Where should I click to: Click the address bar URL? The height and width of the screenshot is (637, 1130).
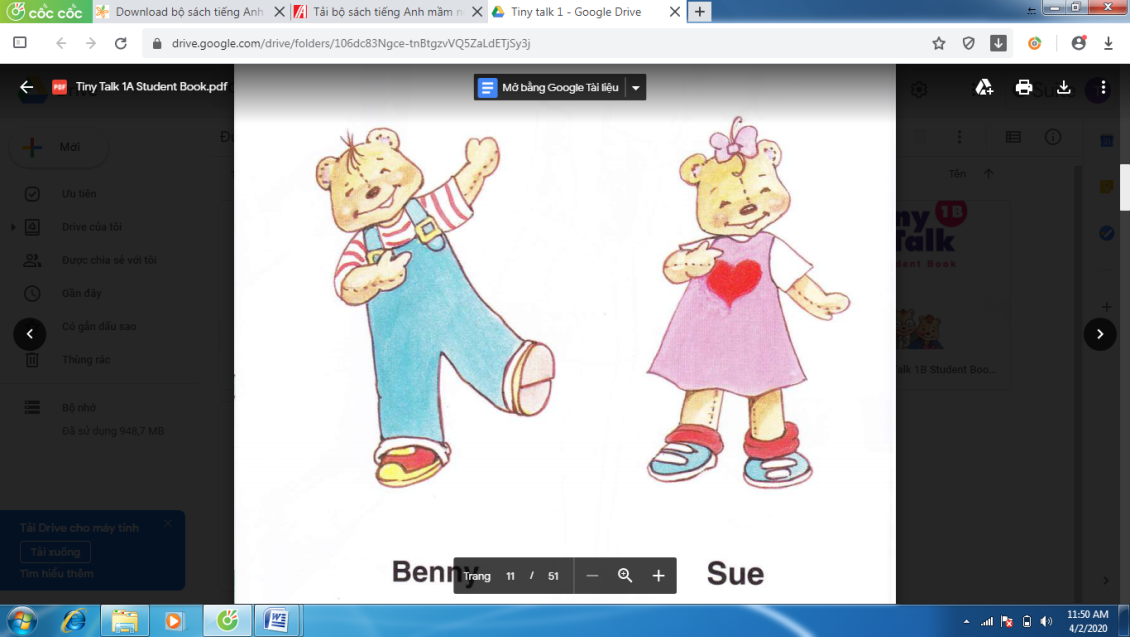pos(351,43)
